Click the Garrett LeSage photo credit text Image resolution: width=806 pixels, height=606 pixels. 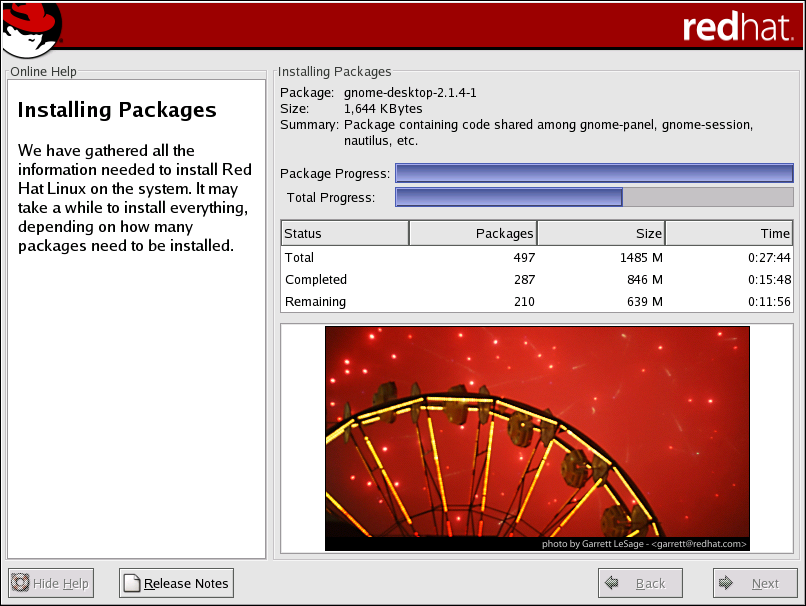point(644,544)
